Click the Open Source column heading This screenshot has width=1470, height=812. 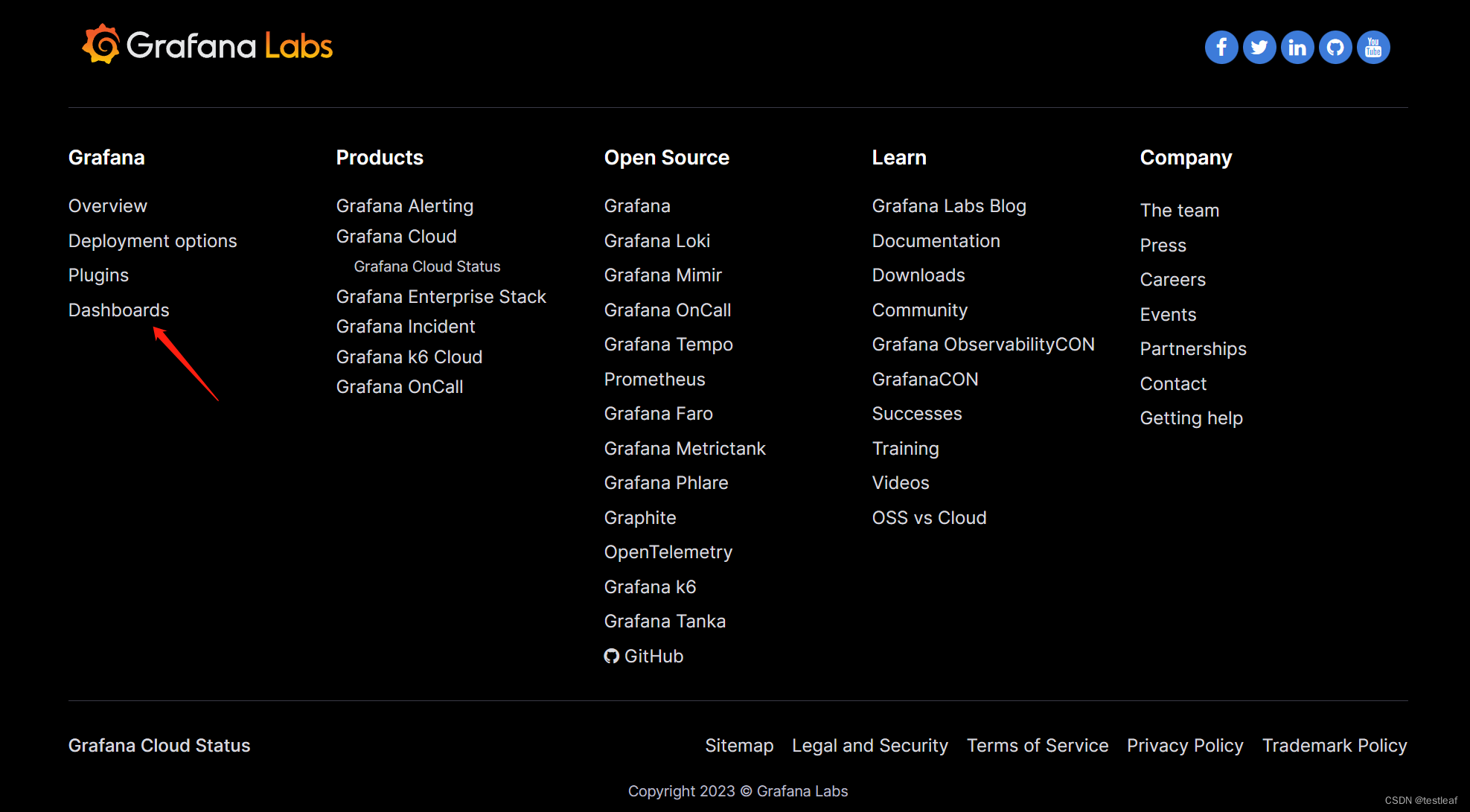click(x=667, y=157)
